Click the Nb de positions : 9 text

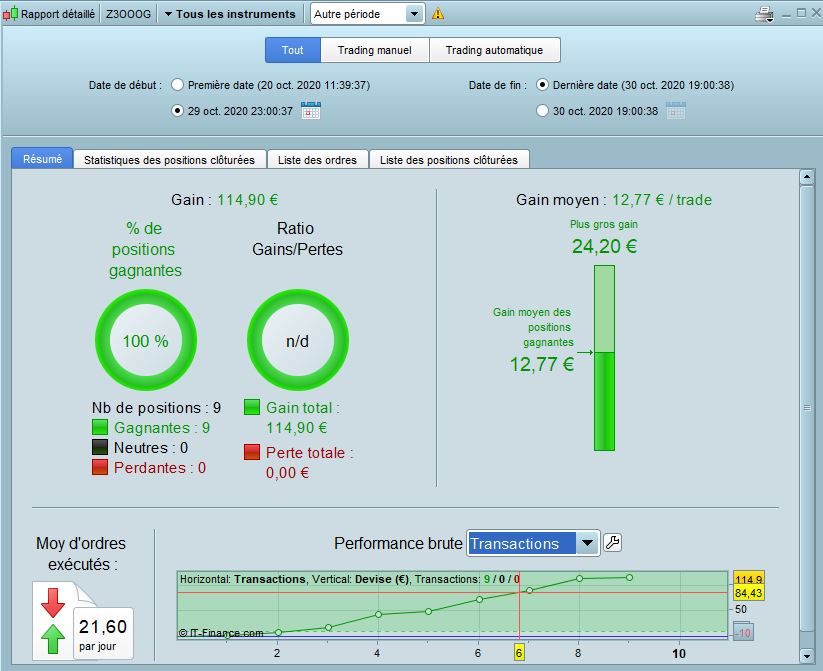coord(156,407)
